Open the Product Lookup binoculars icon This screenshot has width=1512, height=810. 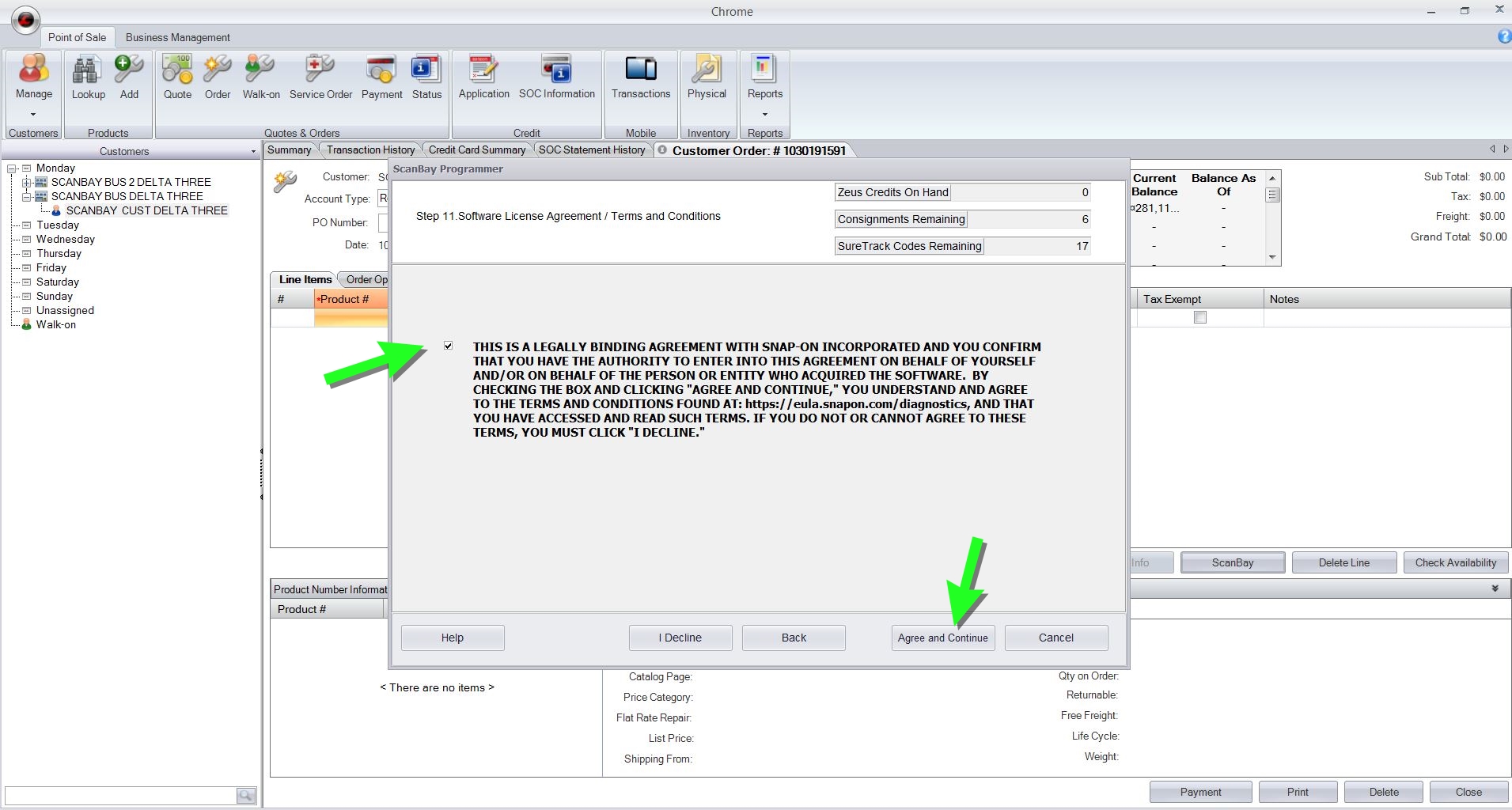coord(88,71)
